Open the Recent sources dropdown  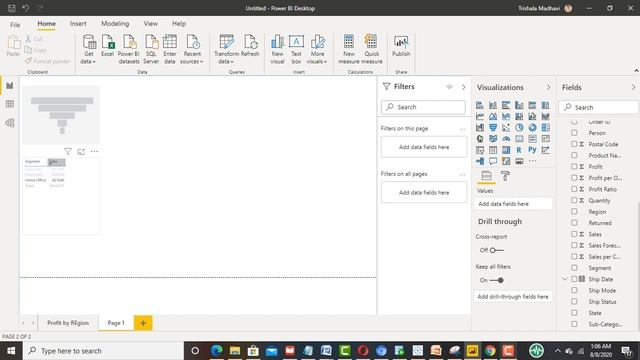(192, 49)
